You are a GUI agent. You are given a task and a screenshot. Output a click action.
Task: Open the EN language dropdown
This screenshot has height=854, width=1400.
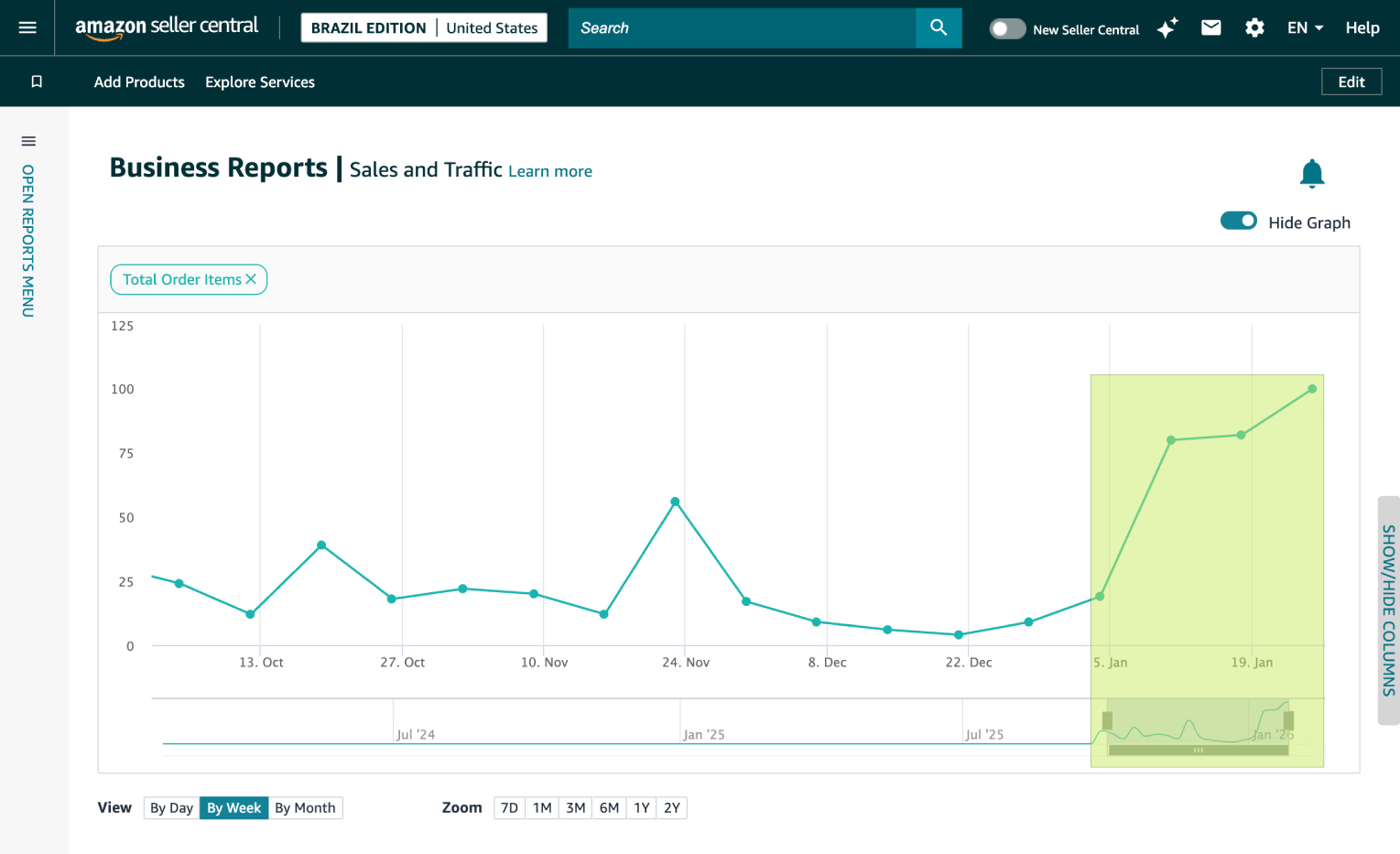tap(1305, 27)
